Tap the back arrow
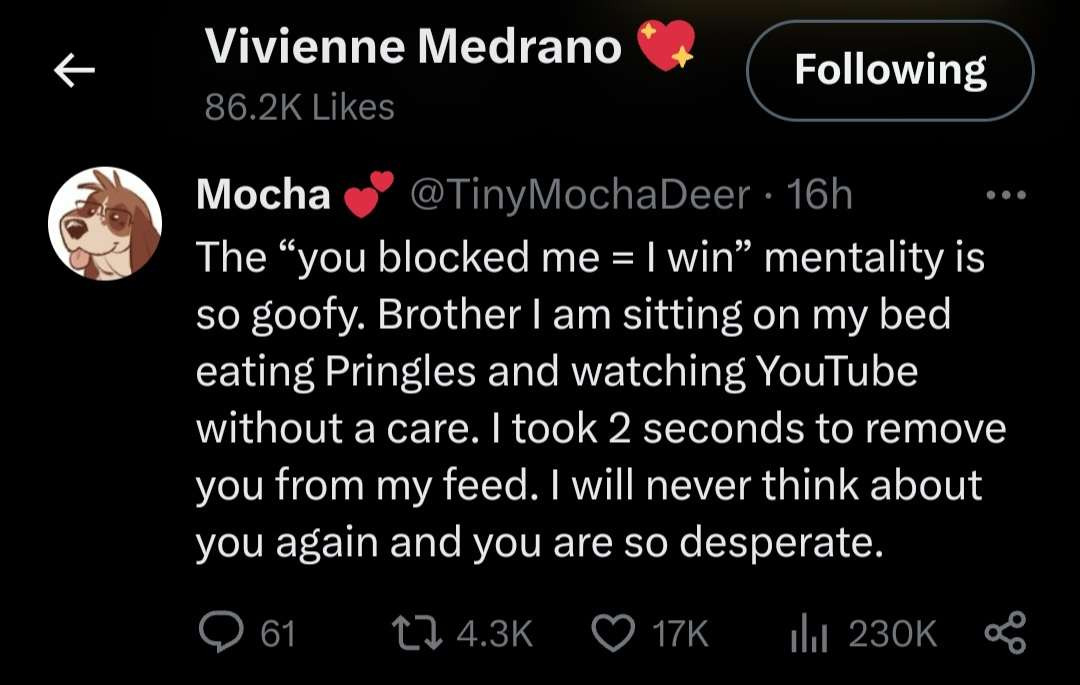The width and height of the screenshot is (1080, 685). pos(74,70)
